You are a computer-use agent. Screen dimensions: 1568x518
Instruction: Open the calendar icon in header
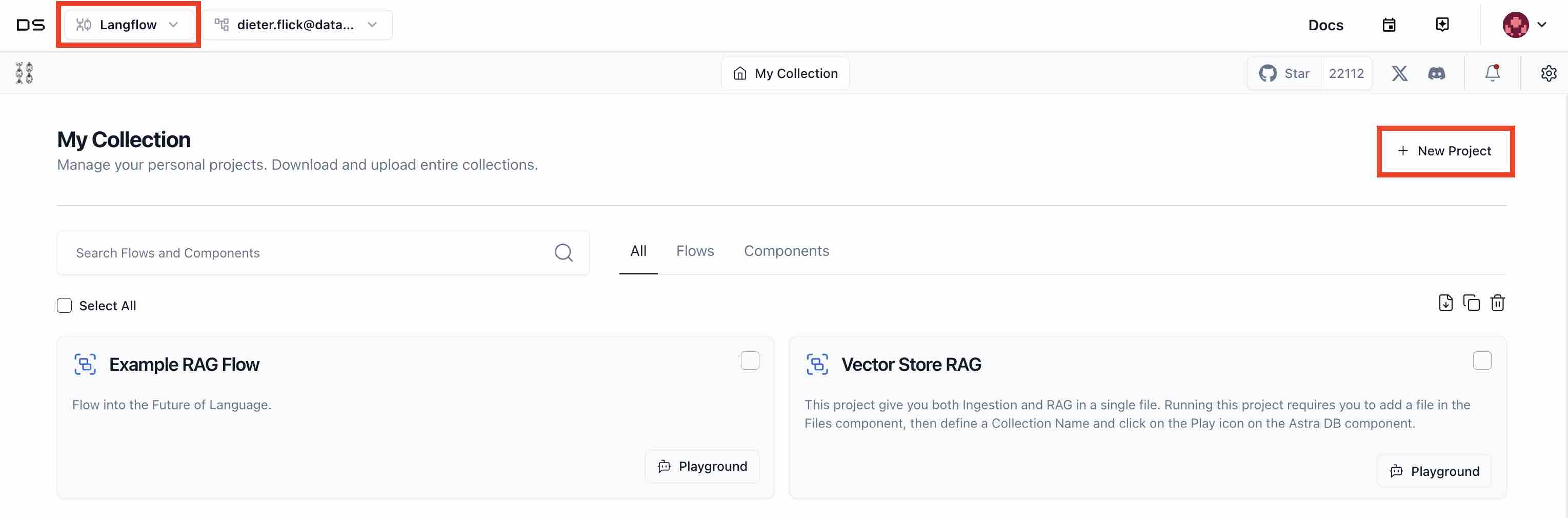[1389, 25]
